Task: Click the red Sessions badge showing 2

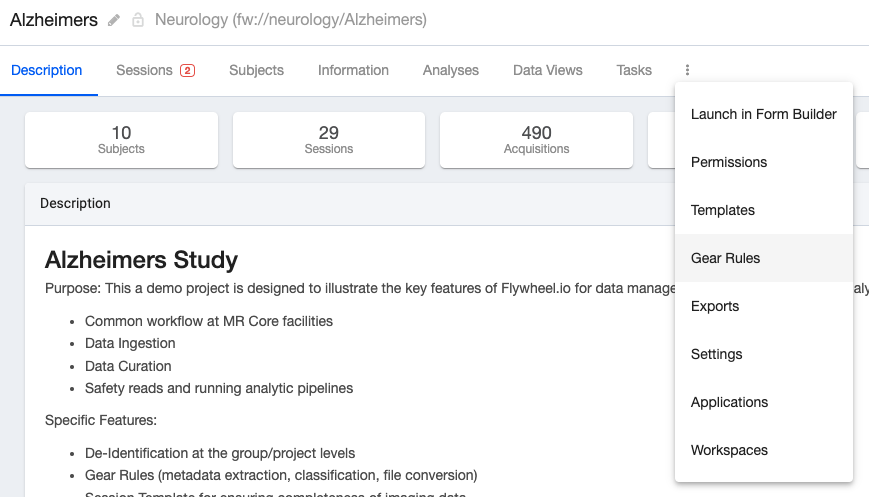Action: (x=187, y=70)
